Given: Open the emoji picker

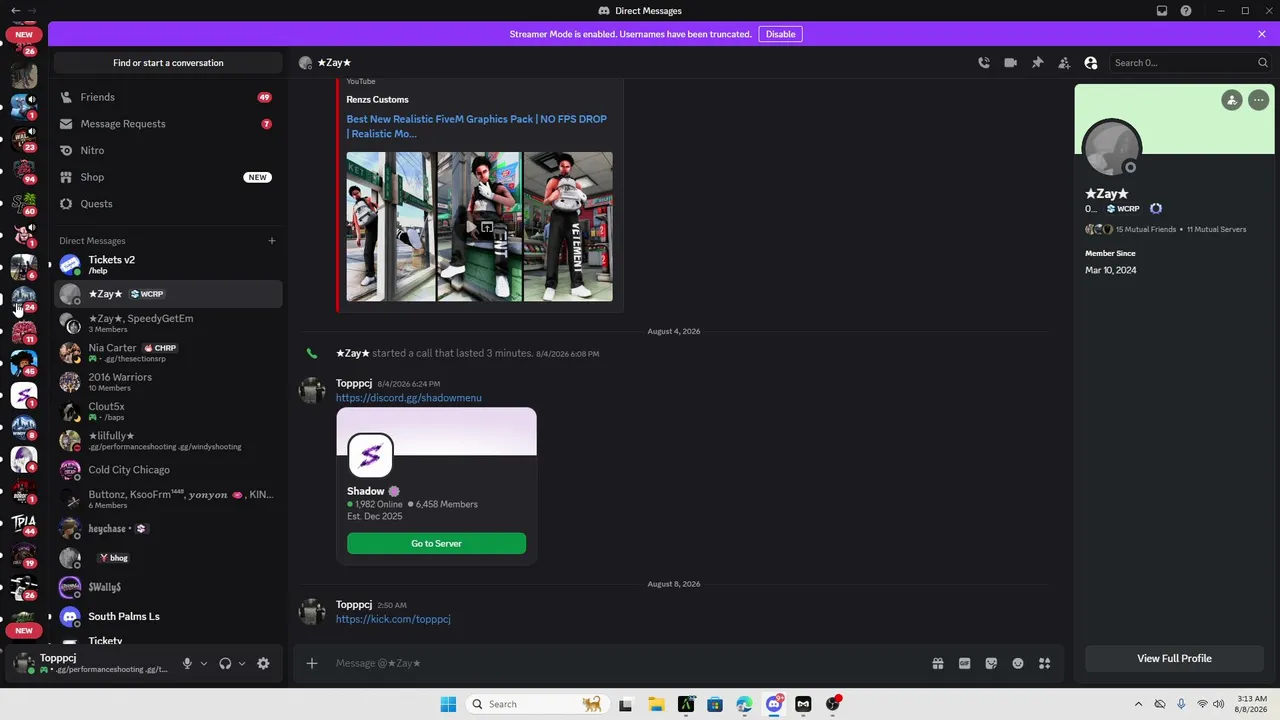Looking at the screenshot, I should tap(1018, 663).
